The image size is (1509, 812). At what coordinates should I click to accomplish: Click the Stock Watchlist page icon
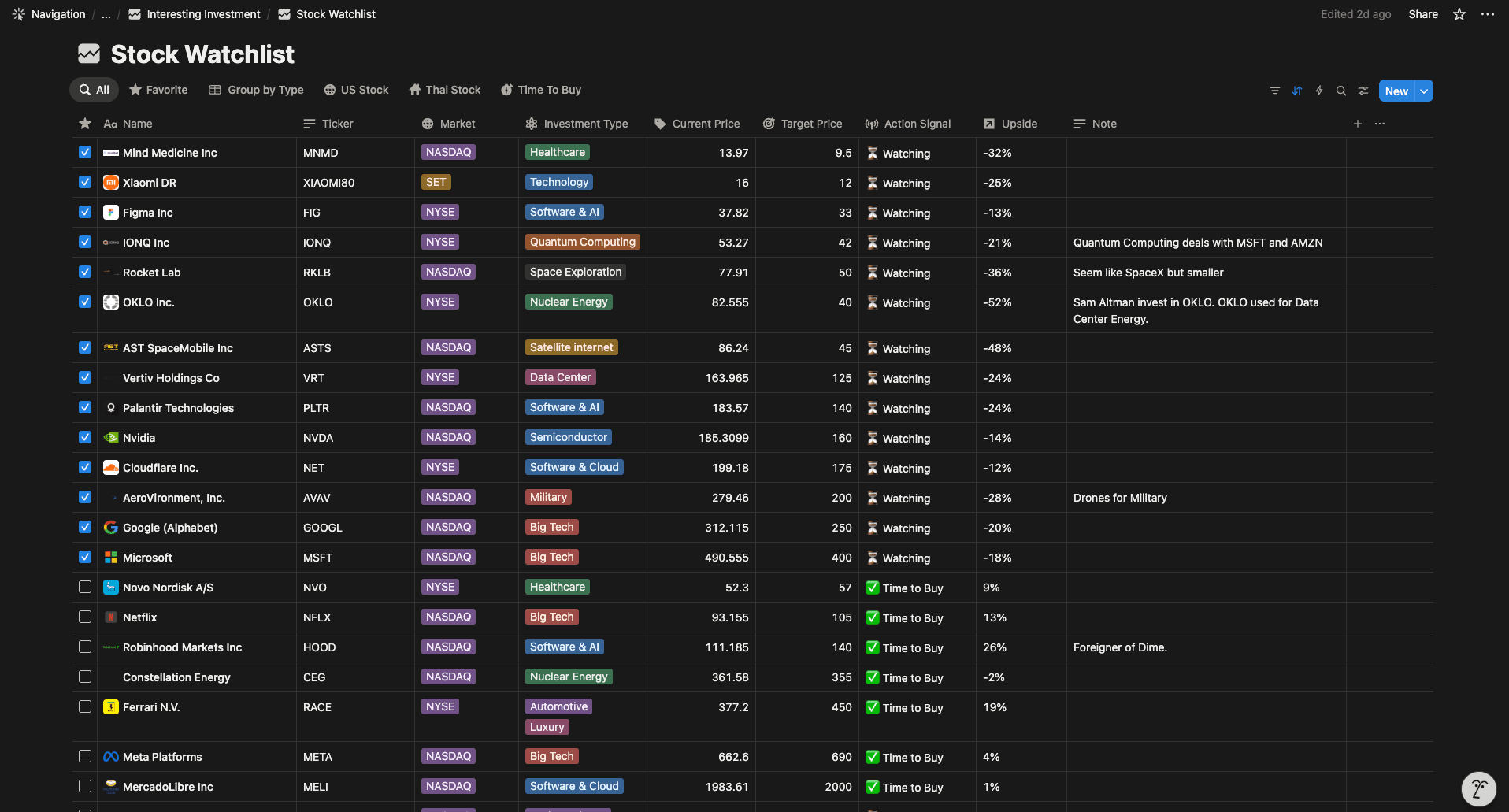point(89,54)
